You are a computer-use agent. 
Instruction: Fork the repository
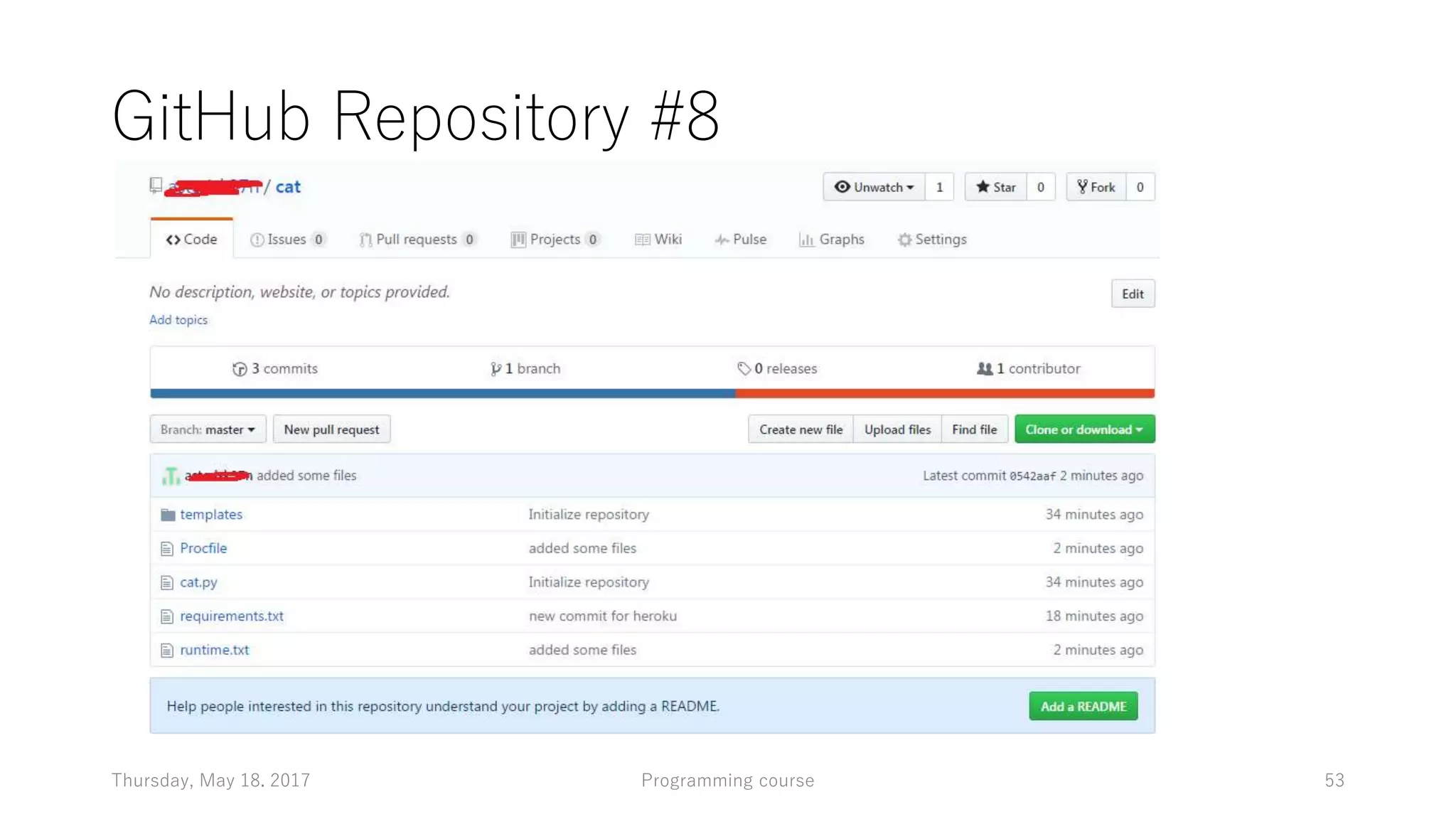click(x=1096, y=187)
